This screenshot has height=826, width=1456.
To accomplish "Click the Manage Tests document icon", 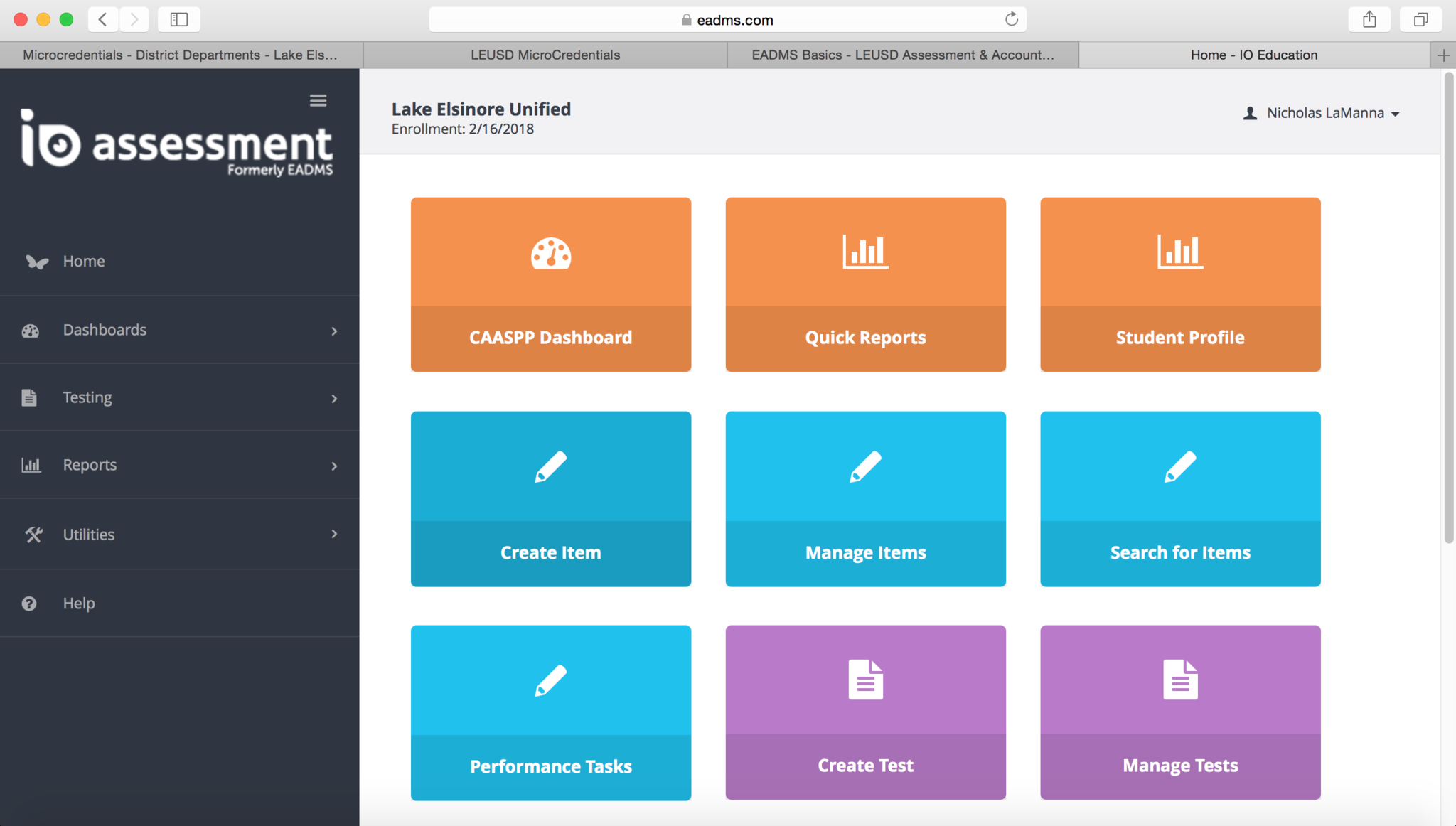I will [x=1179, y=680].
